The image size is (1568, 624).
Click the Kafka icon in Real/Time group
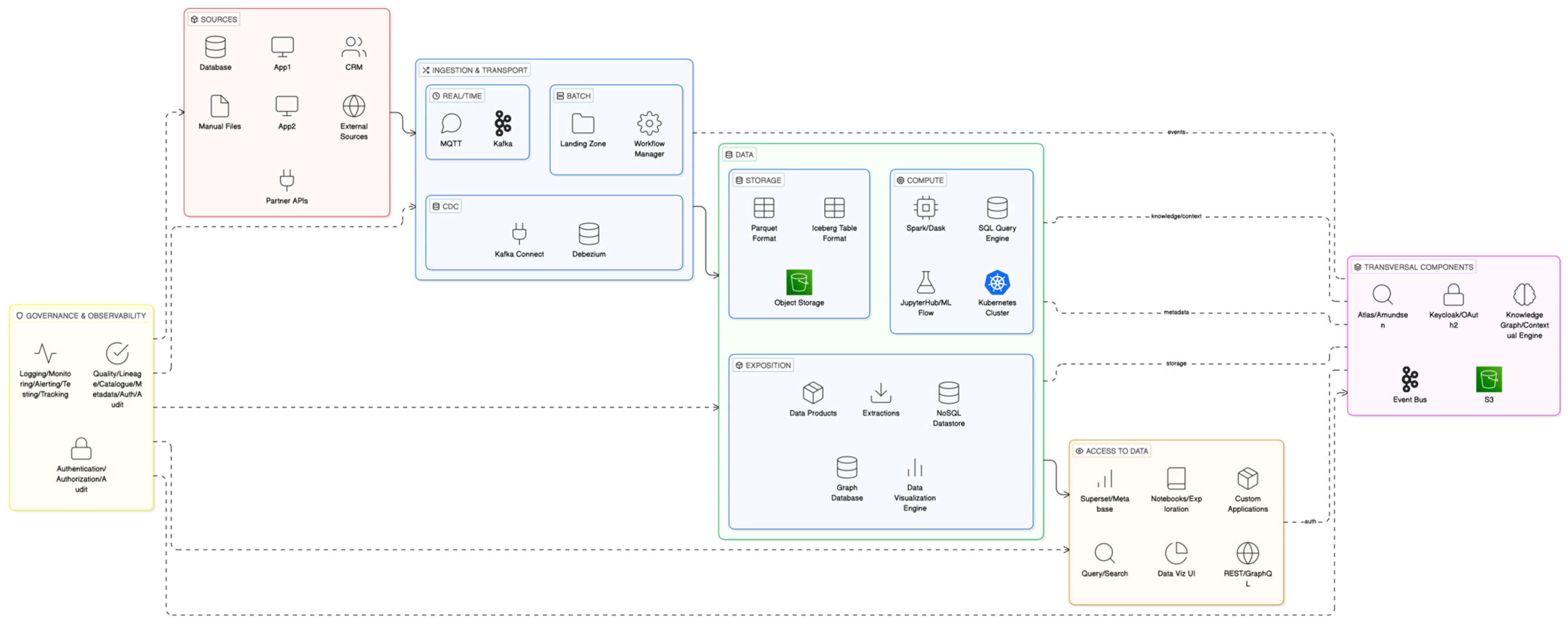502,124
